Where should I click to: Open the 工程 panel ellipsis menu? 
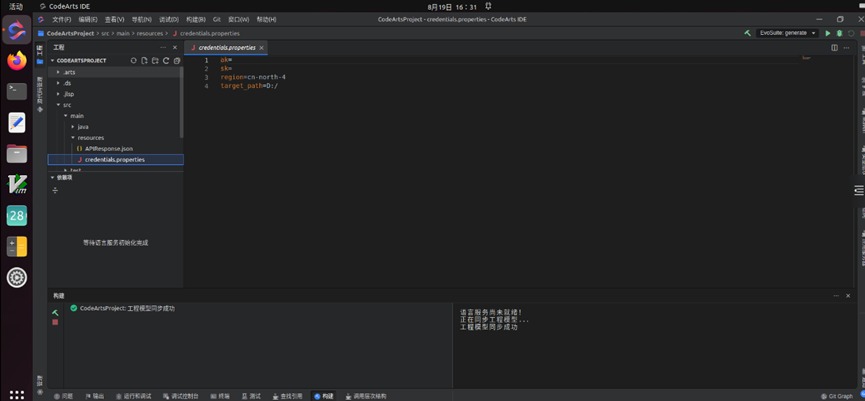[x=163, y=48]
